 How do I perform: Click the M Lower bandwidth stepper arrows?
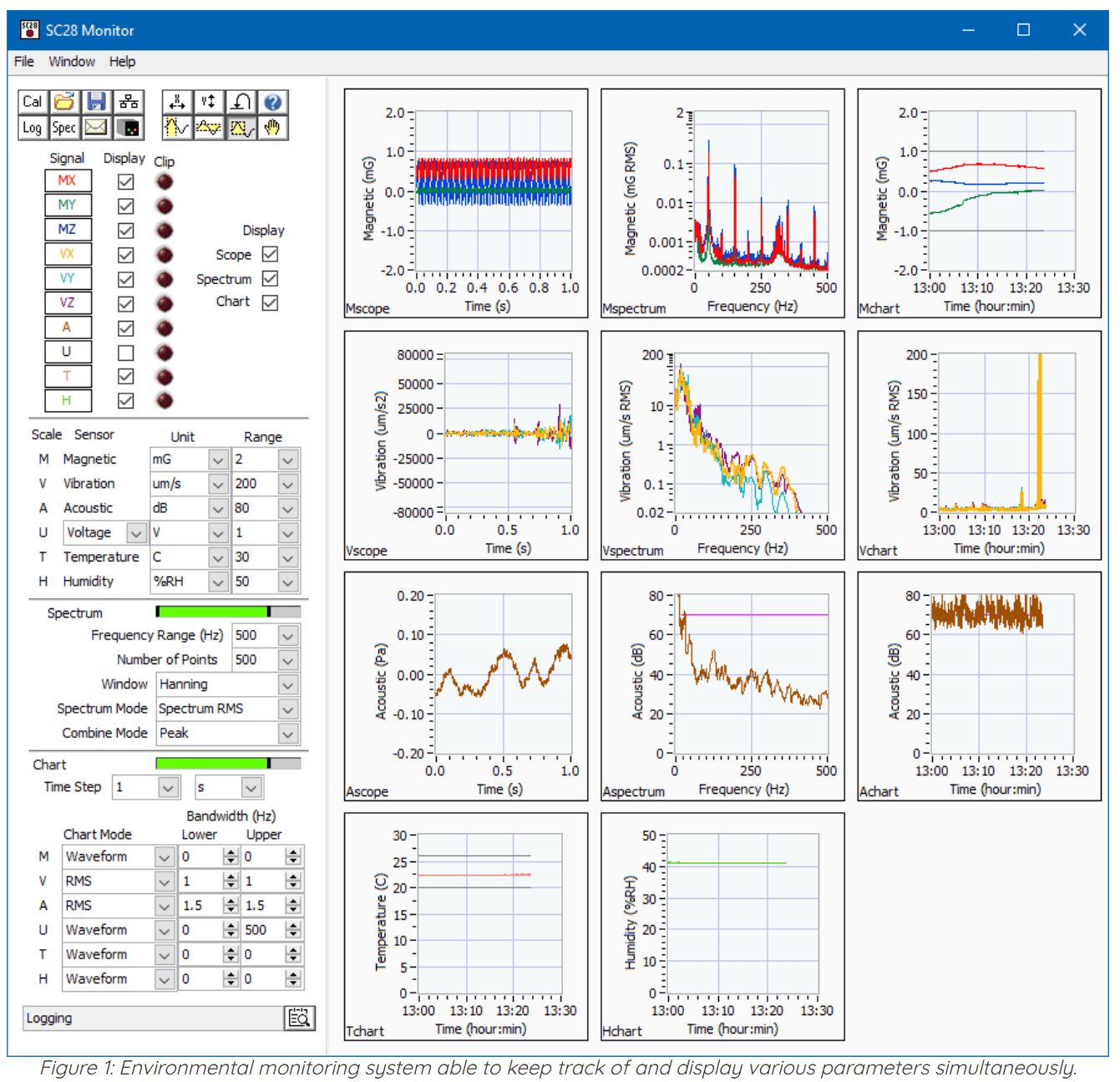pyautogui.click(x=231, y=856)
